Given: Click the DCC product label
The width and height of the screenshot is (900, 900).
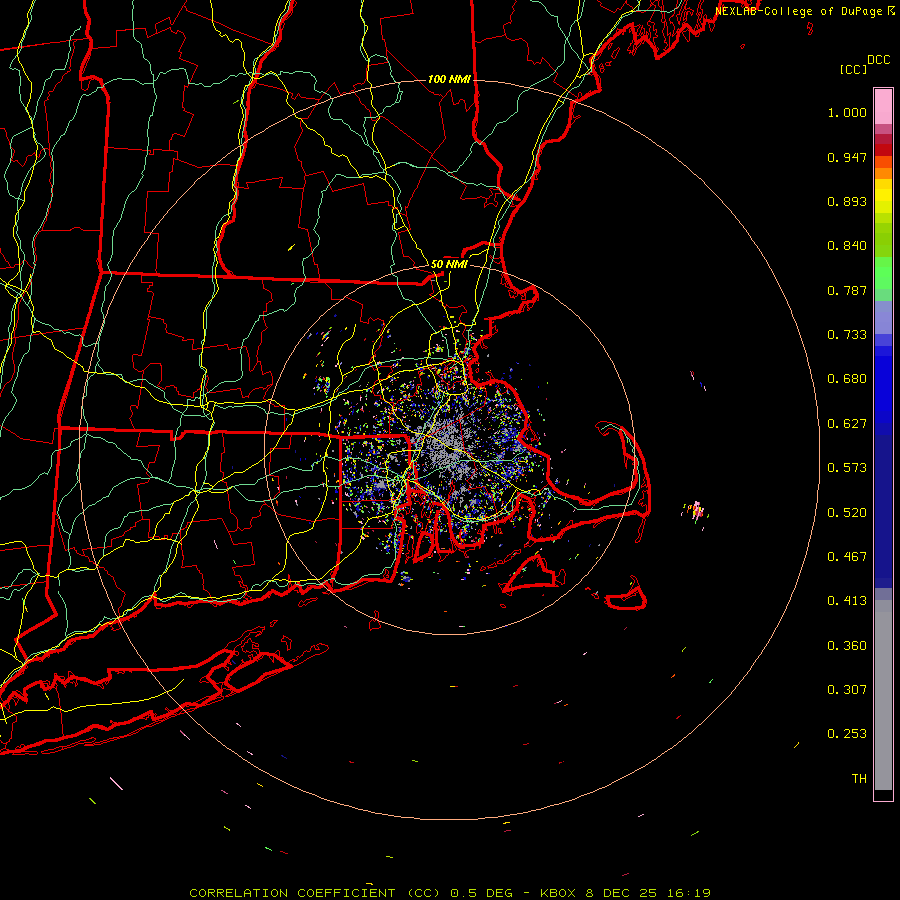Looking at the screenshot, I should [x=878, y=60].
